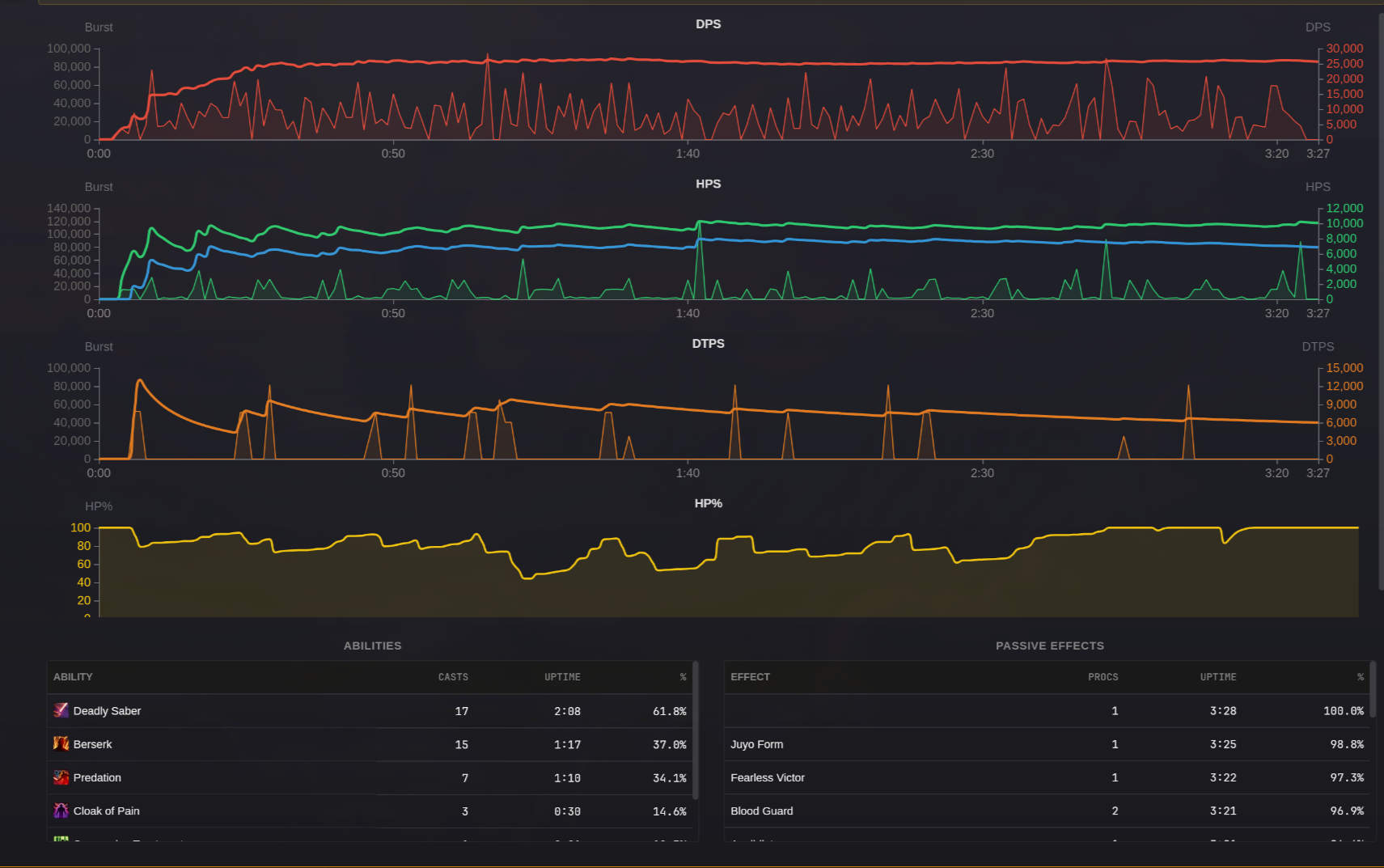
Task: Open the Cloak of Pain ability icon
Action: 60,810
